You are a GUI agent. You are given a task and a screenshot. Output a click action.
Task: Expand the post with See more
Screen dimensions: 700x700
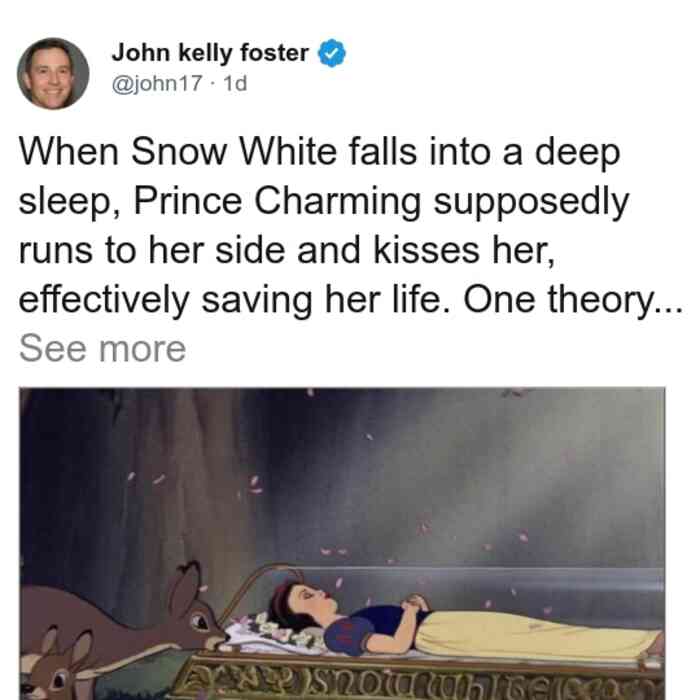point(102,349)
